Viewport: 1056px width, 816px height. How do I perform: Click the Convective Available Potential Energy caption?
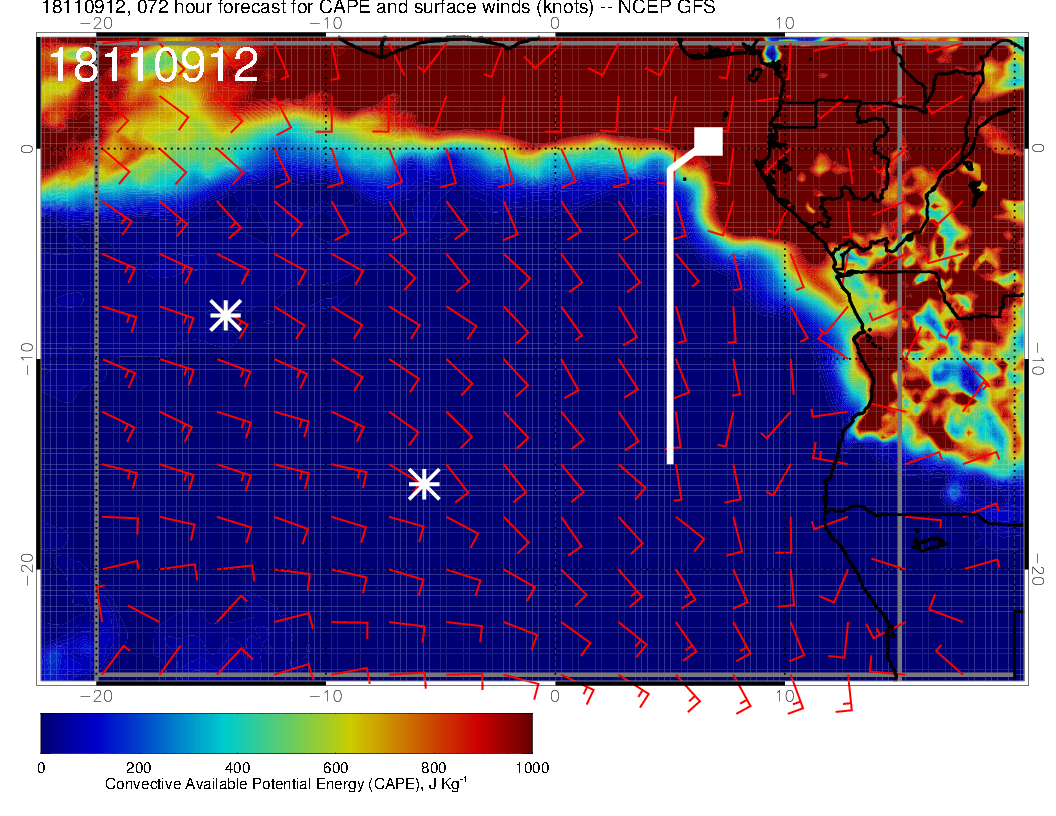tap(286, 785)
